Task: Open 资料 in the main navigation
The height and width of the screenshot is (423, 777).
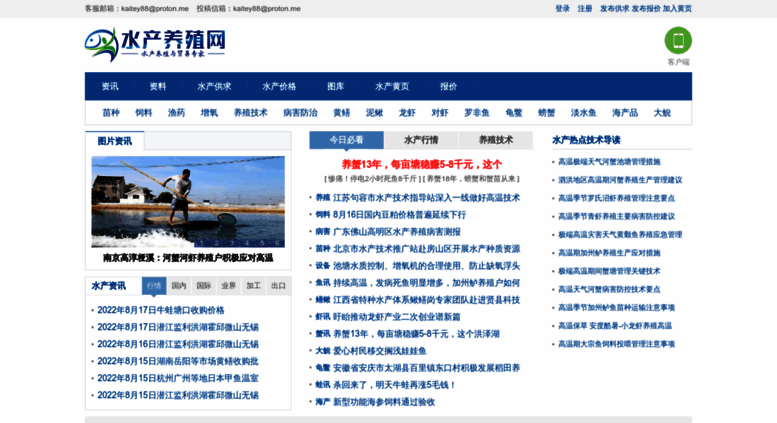Action: (158, 86)
